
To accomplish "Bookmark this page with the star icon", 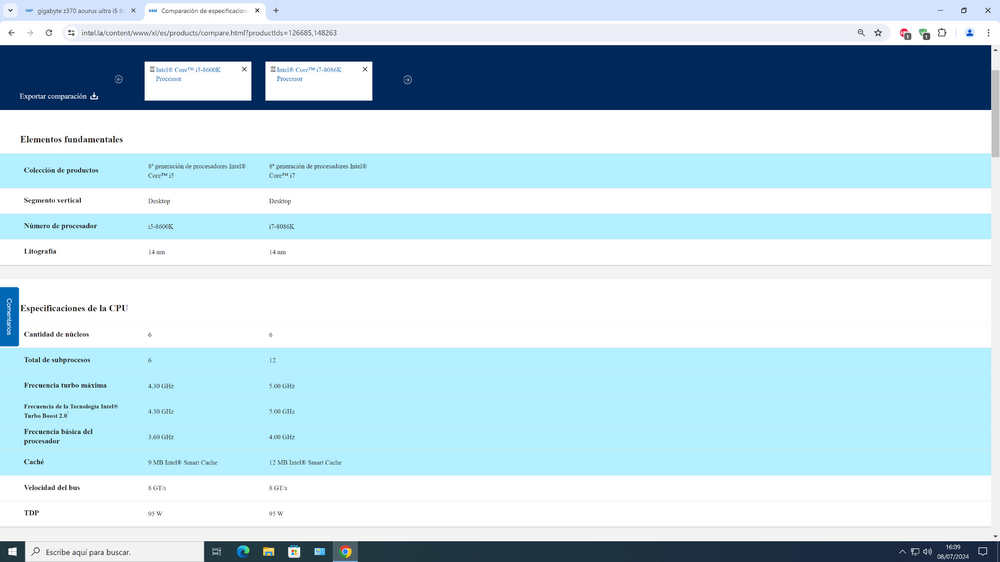I will coord(878,33).
